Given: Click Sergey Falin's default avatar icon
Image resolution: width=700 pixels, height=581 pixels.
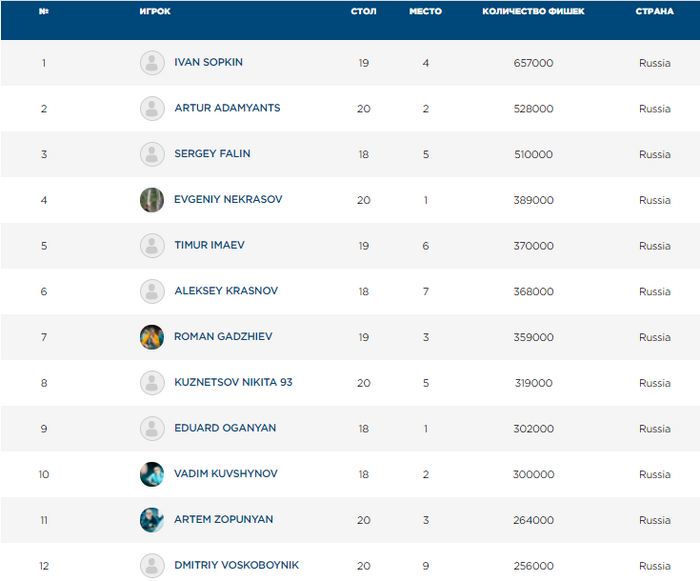Looking at the screenshot, I should pyautogui.click(x=152, y=154).
